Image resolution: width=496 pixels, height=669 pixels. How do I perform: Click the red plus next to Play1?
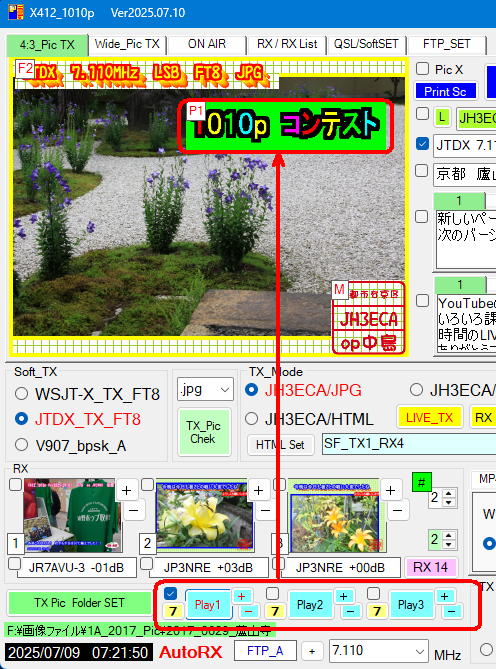242,596
